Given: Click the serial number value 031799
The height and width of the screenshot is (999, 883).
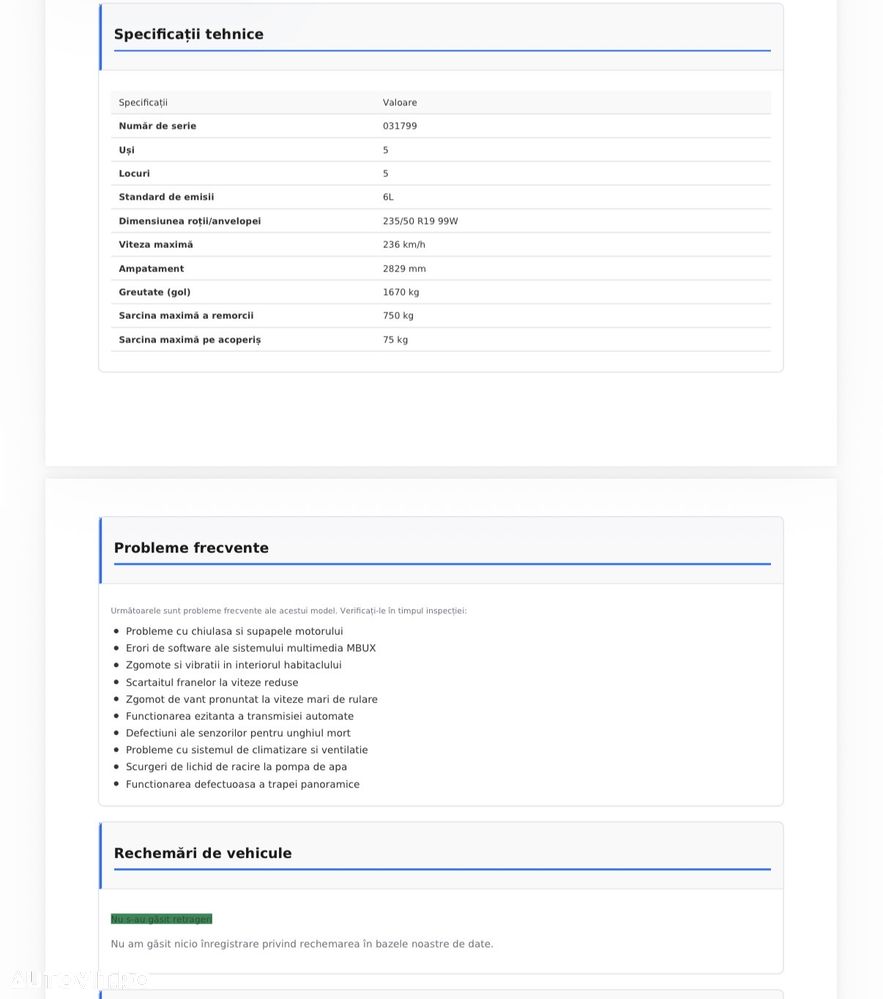Looking at the screenshot, I should click(x=399, y=126).
